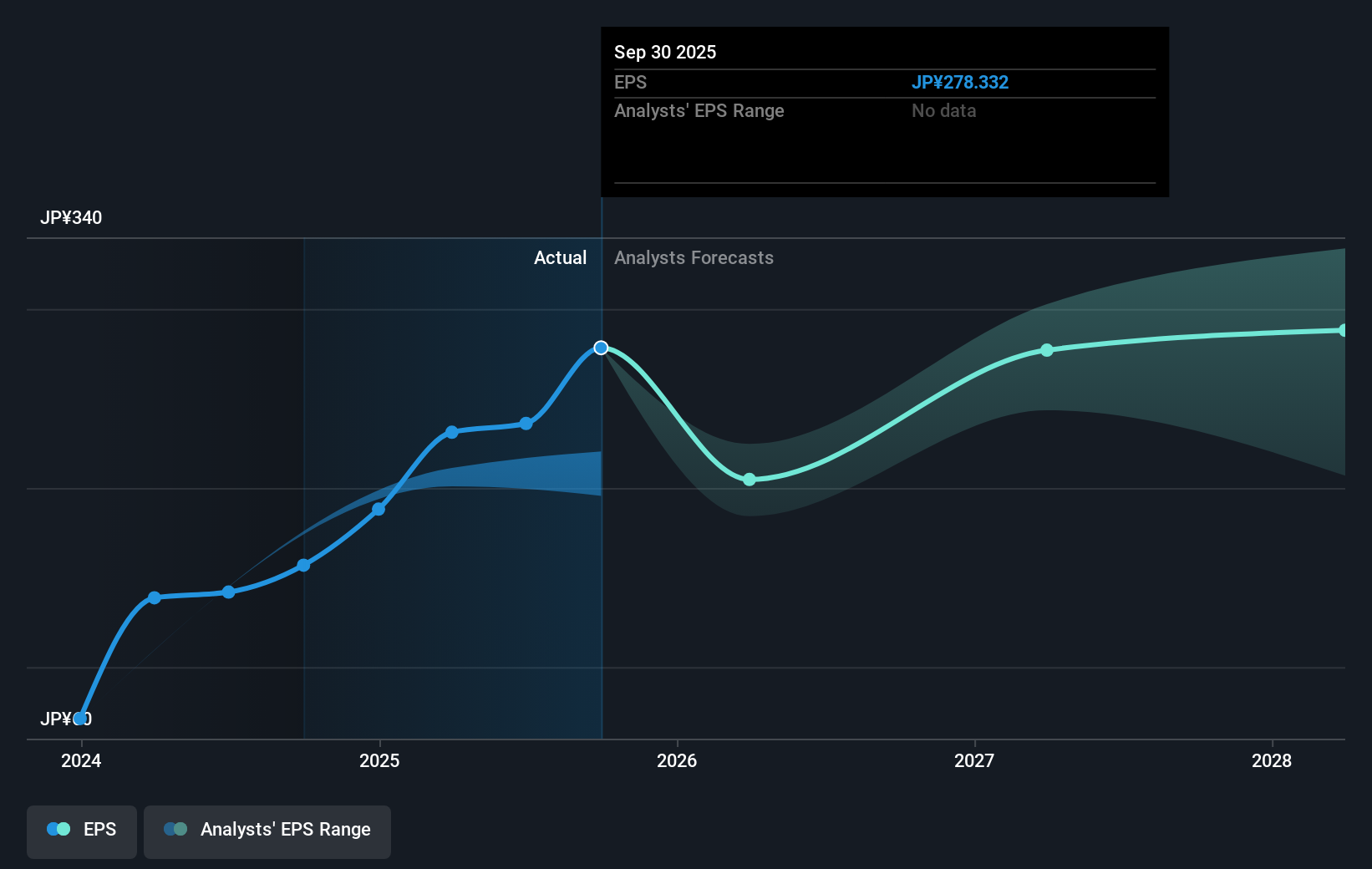Viewport: 1372px width, 869px height.
Task: Click the Analysts Forecasts label
Action: coord(694,258)
